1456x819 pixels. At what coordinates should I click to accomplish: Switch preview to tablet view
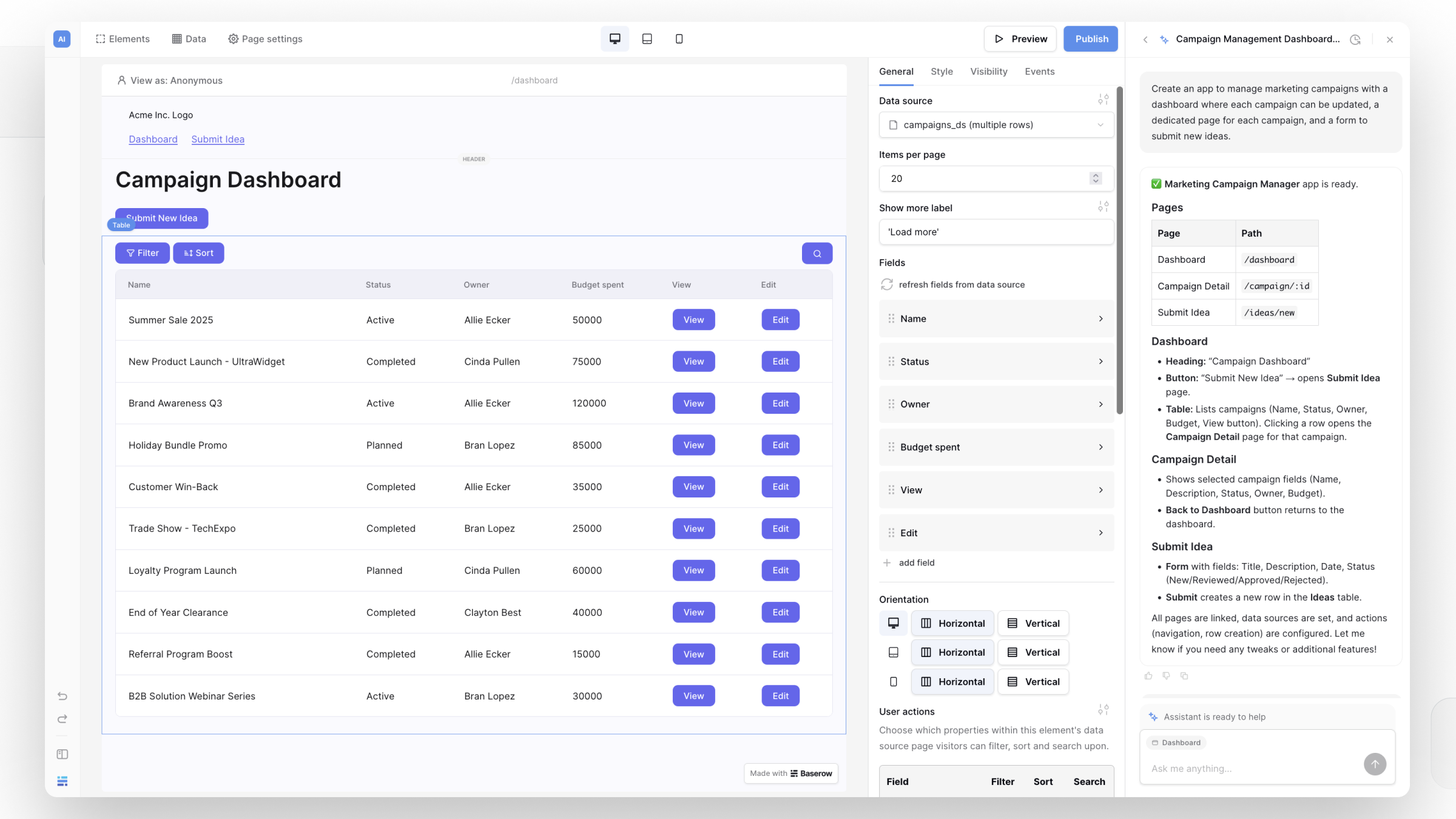(x=647, y=38)
